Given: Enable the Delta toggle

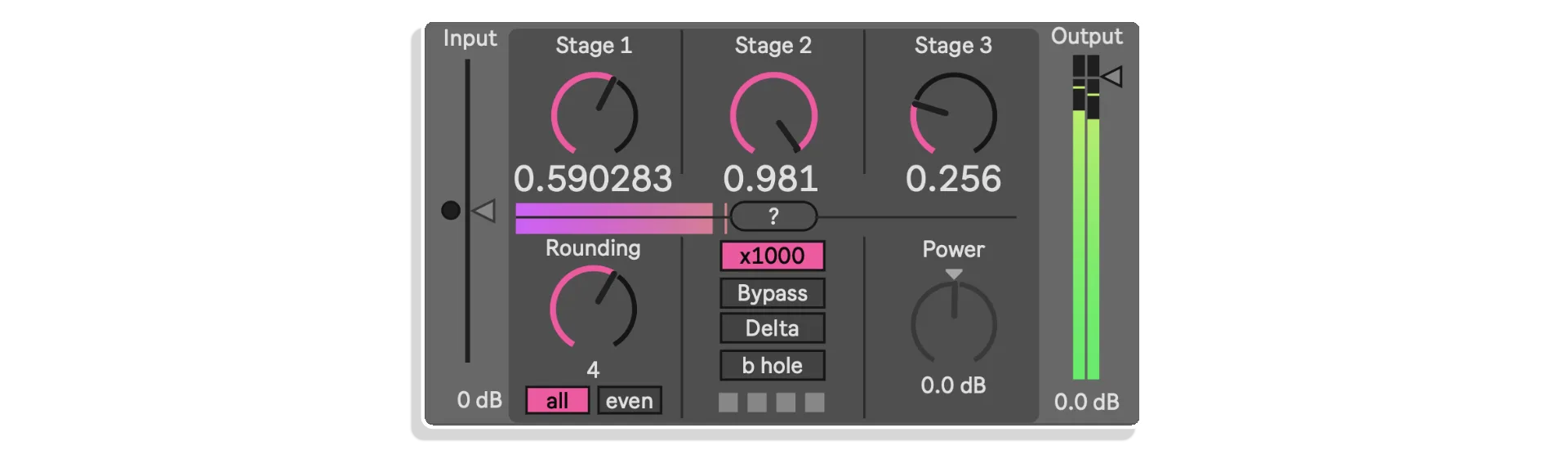Looking at the screenshot, I should tap(773, 328).
